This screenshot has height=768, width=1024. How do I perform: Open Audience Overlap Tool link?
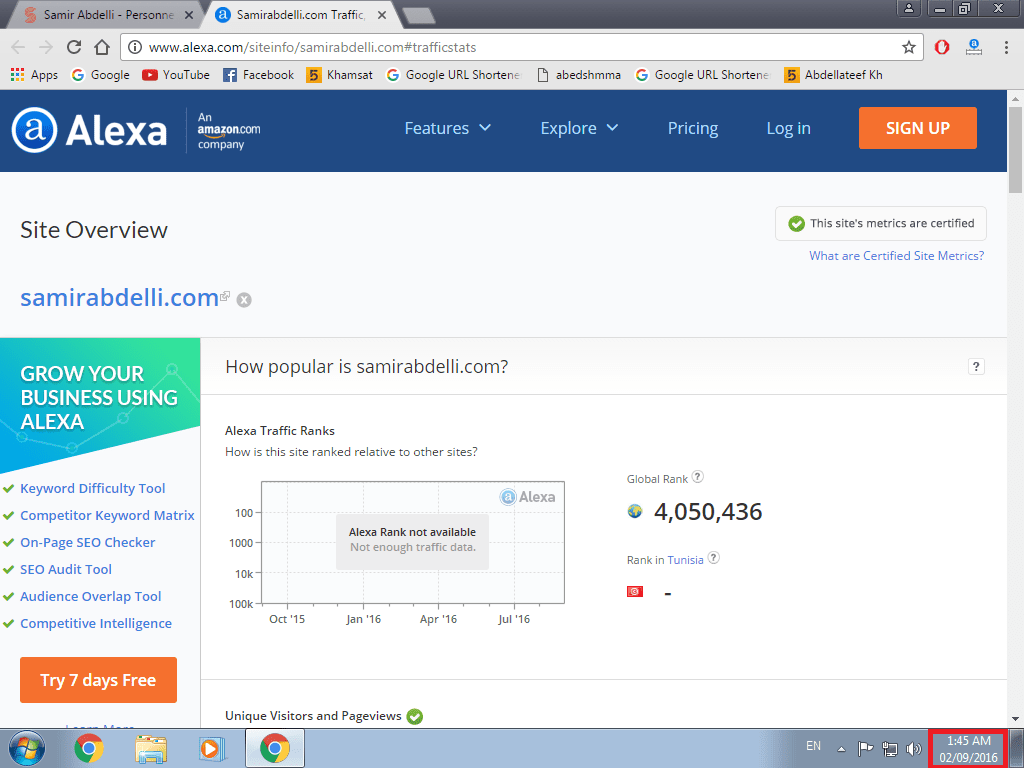click(90, 596)
